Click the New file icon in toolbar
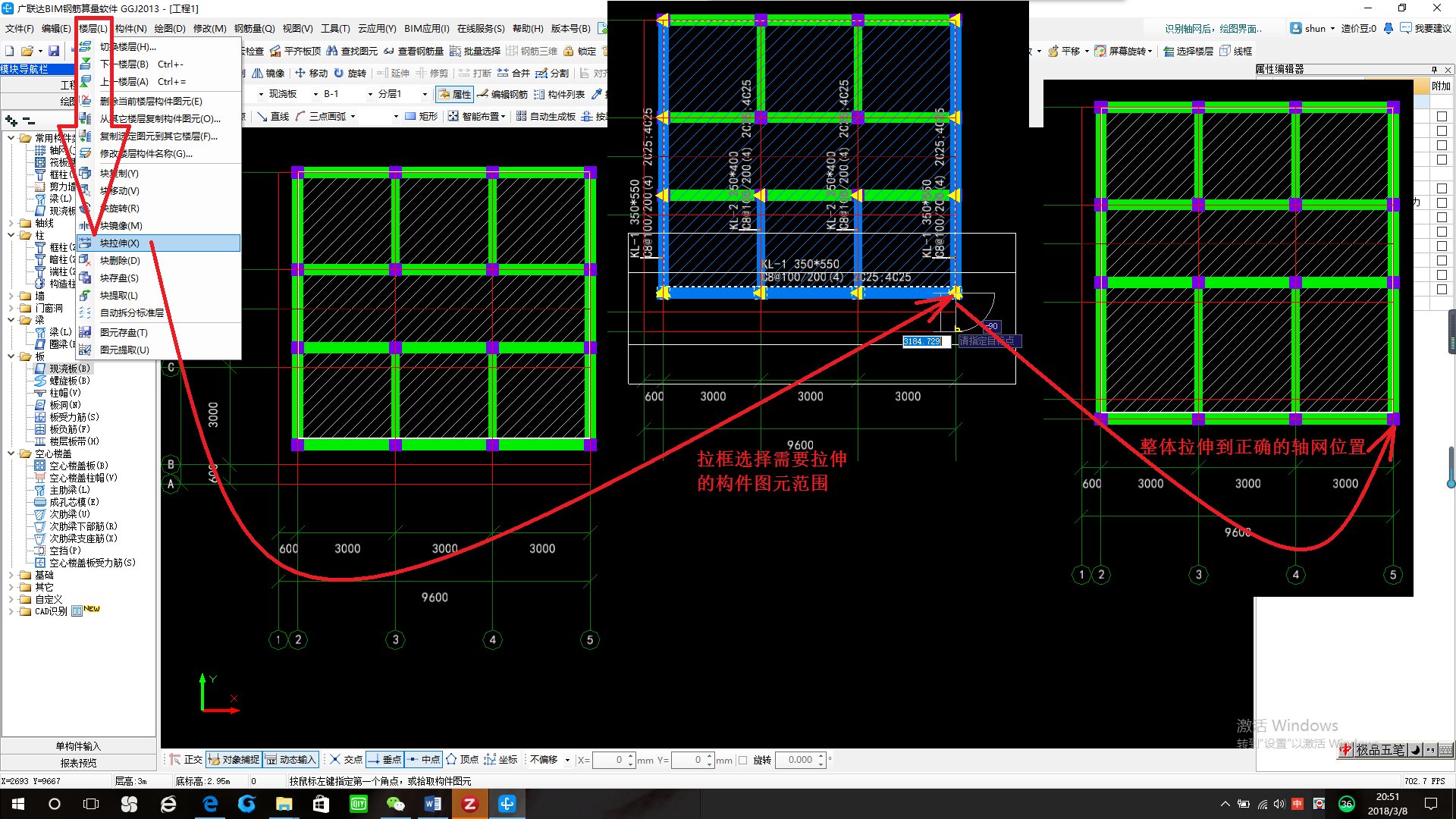Screen dimensions: 1456x819 click(x=10, y=51)
